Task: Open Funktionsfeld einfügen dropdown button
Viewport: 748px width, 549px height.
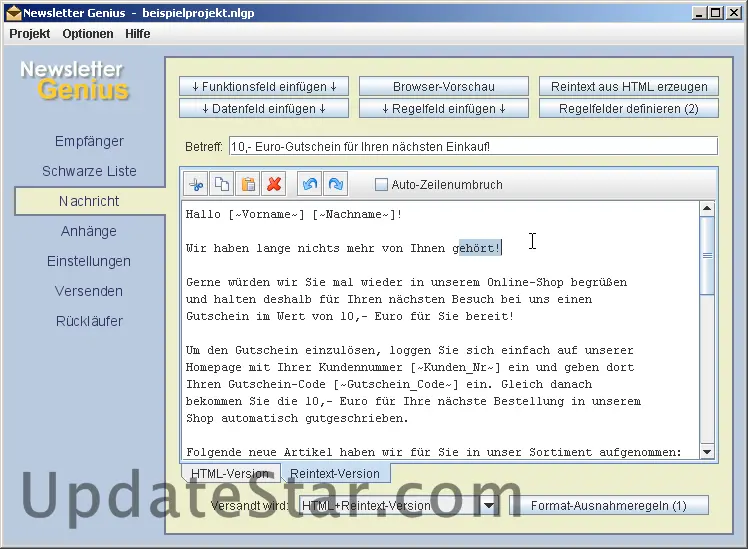Action: coord(264,87)
